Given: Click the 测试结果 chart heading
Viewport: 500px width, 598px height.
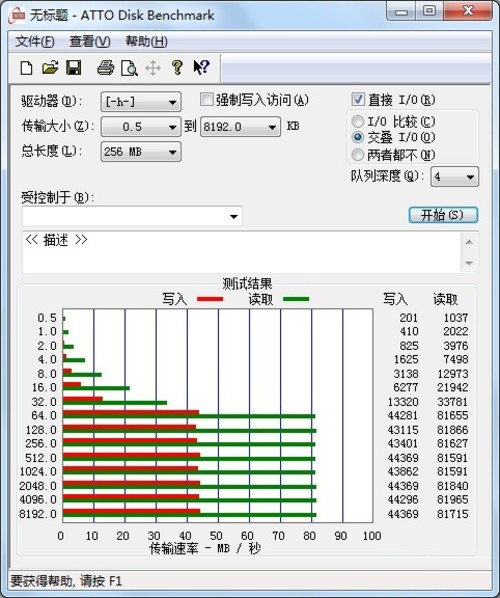Looking at the screenshot, I should pos(247,283).
